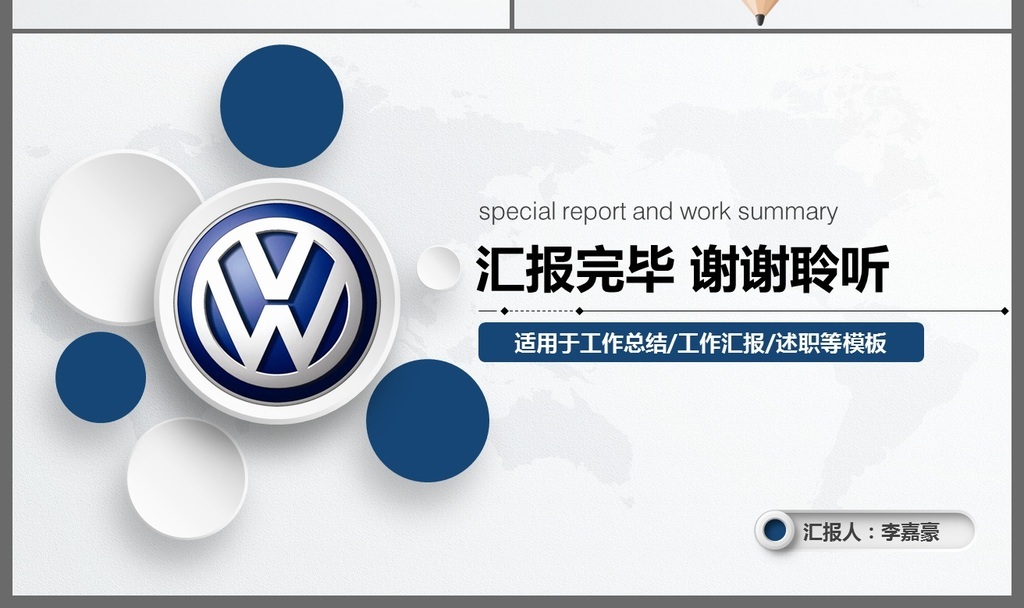The image size is (1024, 608).
Task: Click the blue banner '适用于工作总结' label
Action: point(700,343)
